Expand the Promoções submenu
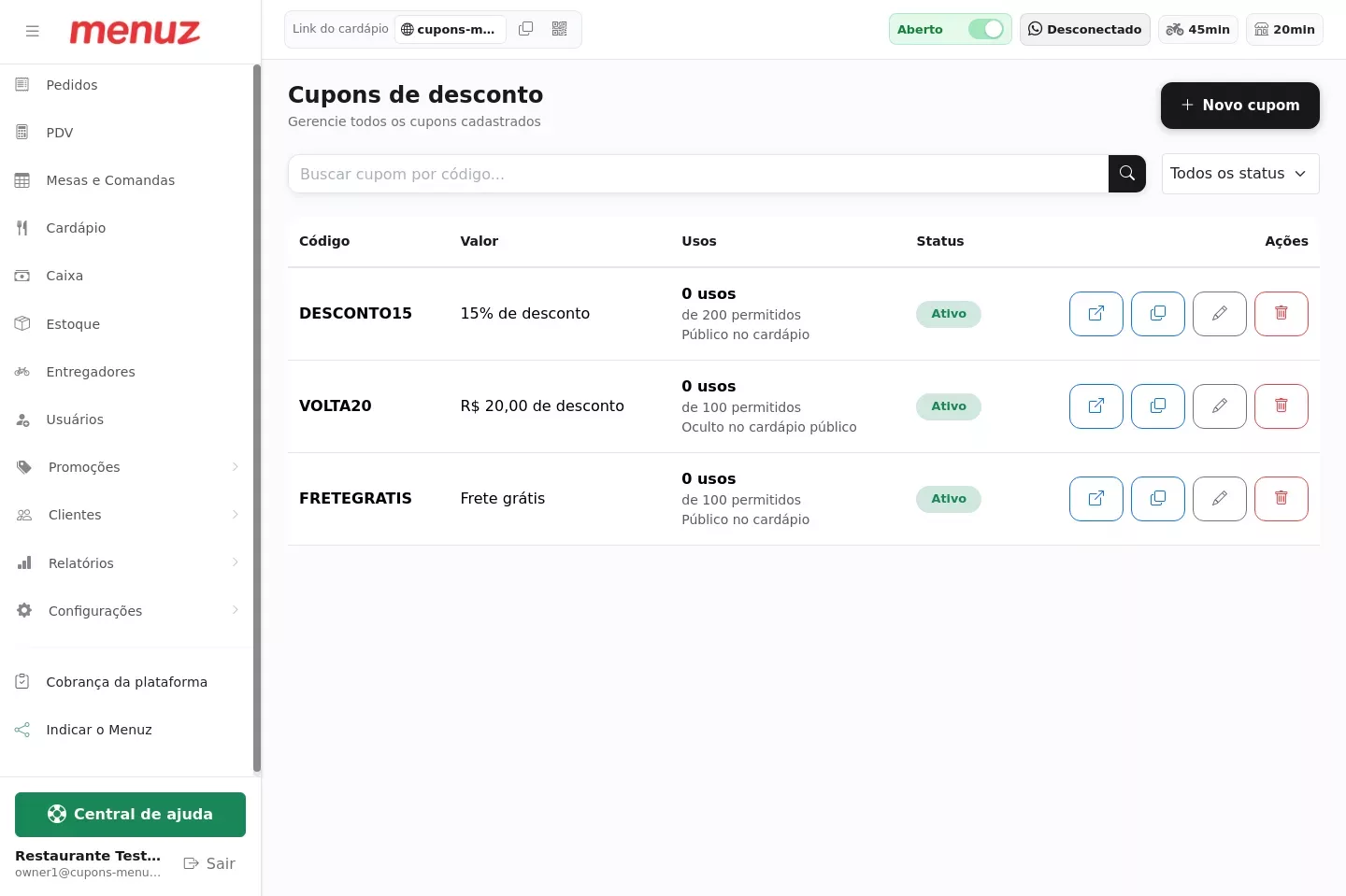The image size is (1346, 896). [126, 467]
